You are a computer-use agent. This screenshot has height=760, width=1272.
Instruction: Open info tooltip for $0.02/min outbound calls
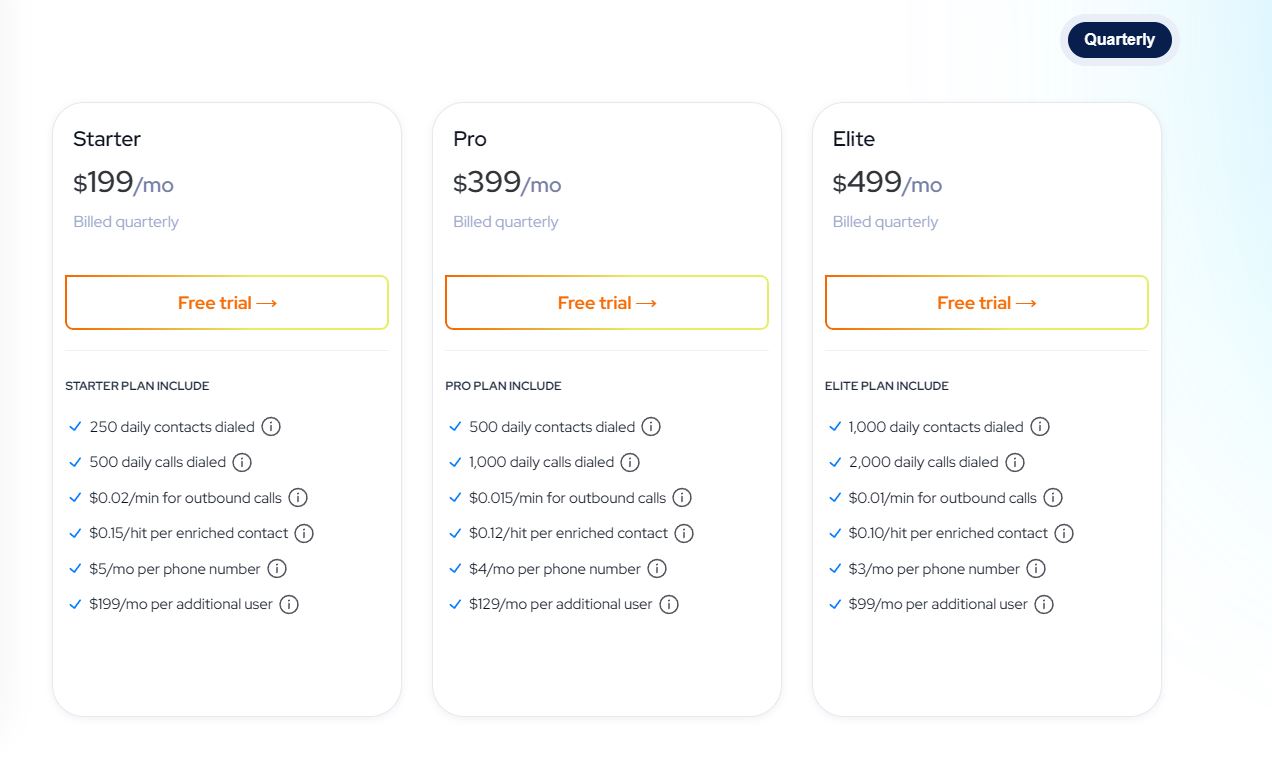pyautogui.click(x=298, y=498)
